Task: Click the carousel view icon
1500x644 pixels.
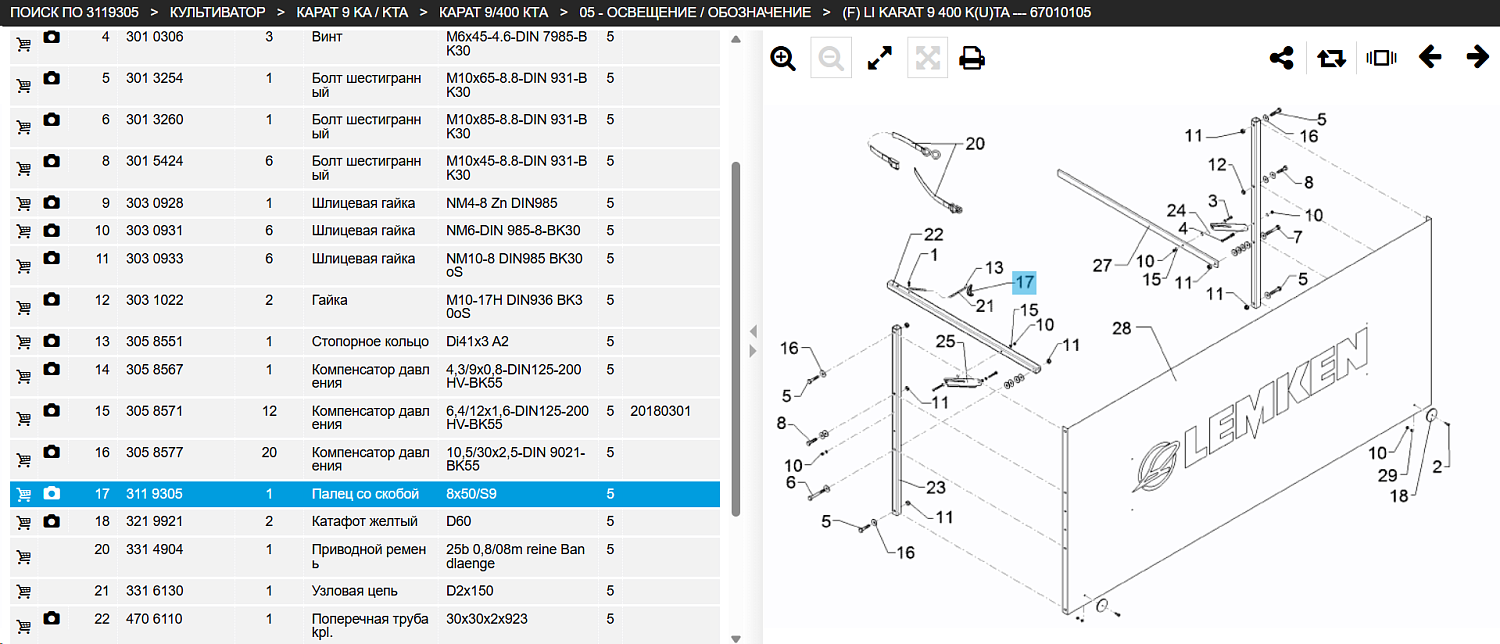Action: 1381,58
